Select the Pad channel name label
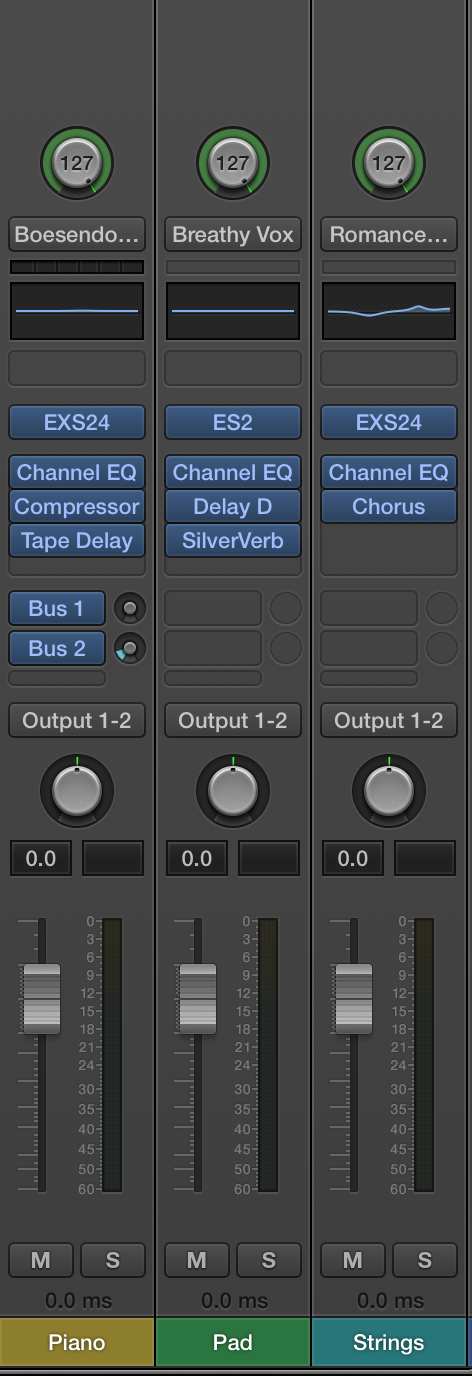 coord(233,1342)
